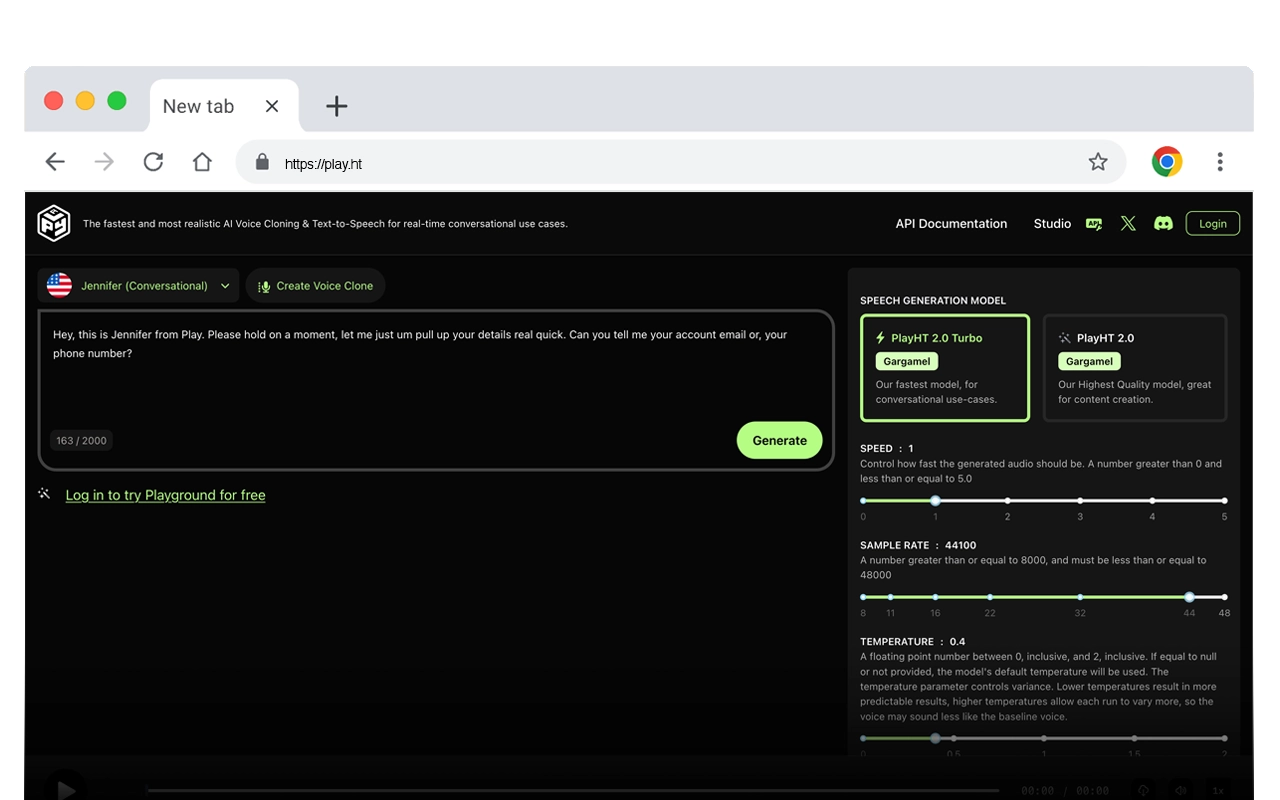Click the Login button
1280x800 pixels.
point(1213,224)
